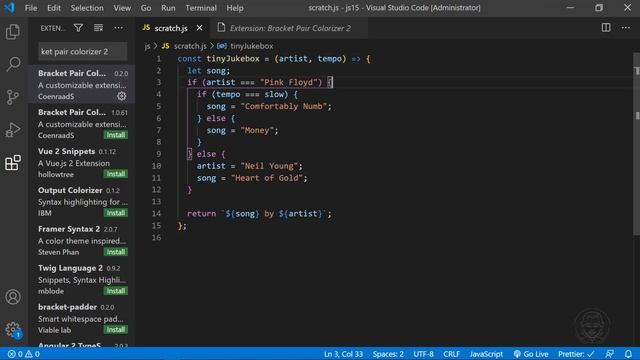Change language mode via JavaScript
The width and height of the screenshot is (640, 360).
486,354
